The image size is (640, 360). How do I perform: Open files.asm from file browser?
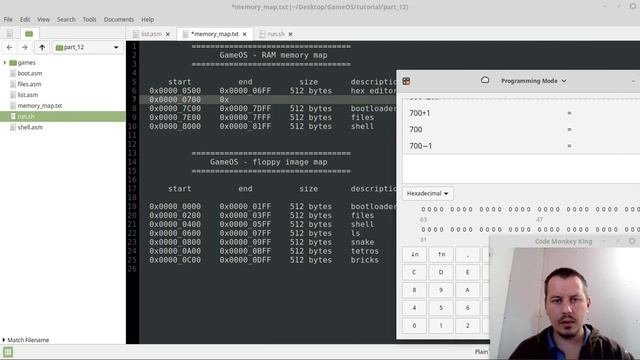pyautogui.click(x=29, y=84)
